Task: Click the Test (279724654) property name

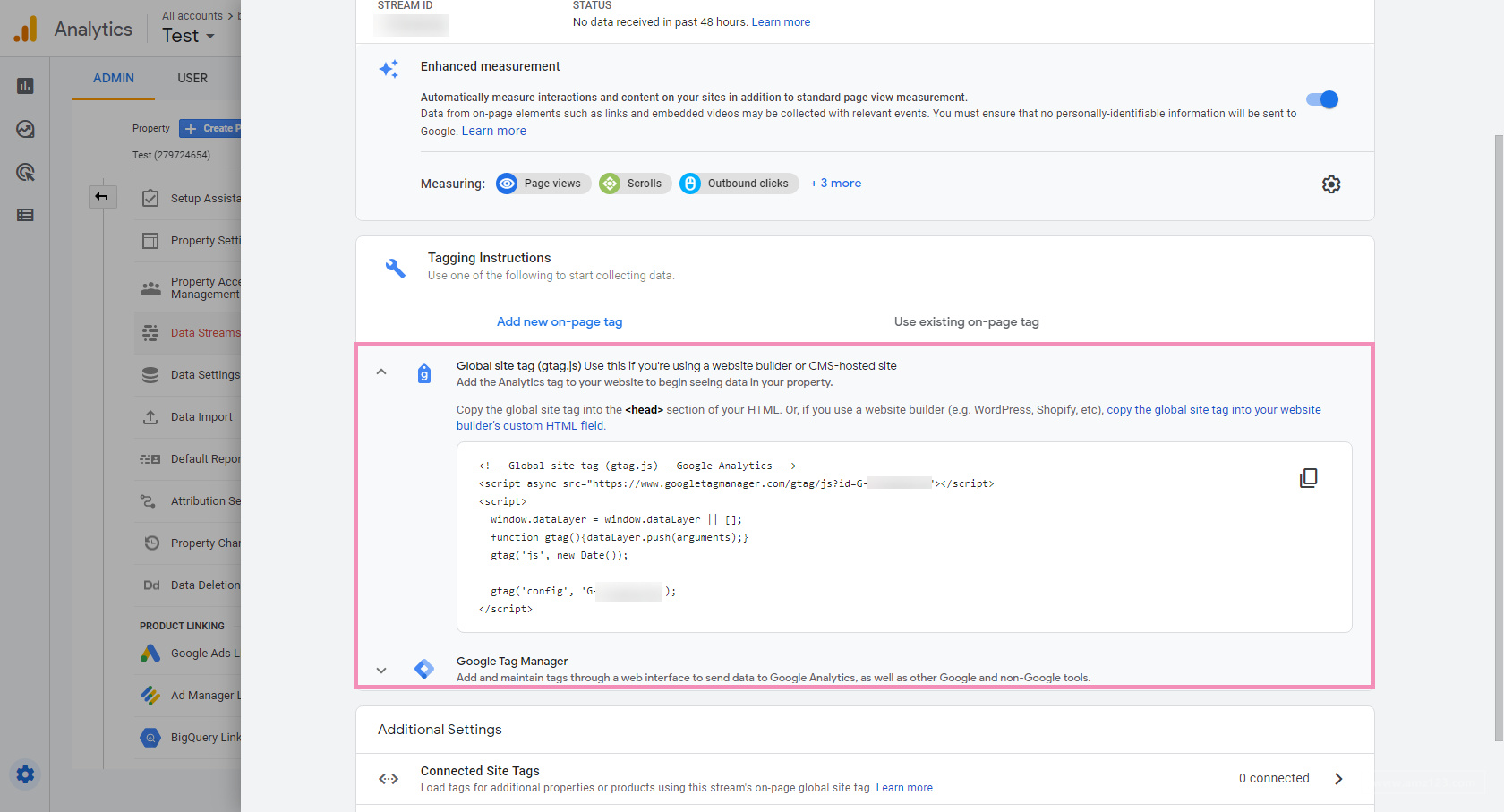Action: click(171, 155)
